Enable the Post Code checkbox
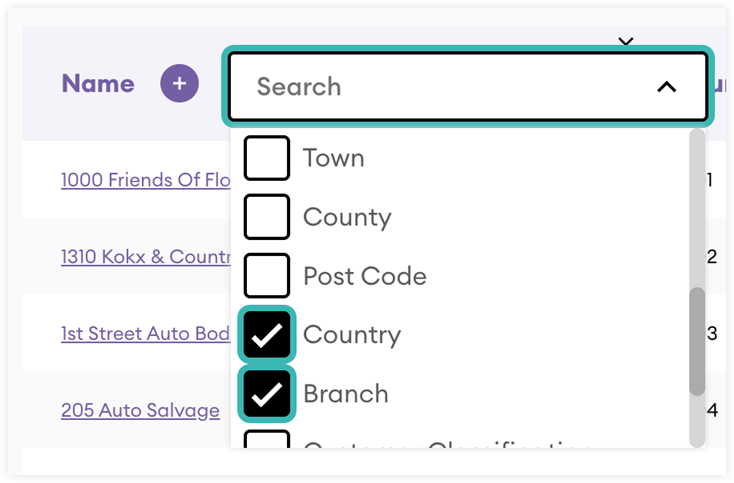The width and height of the screenshot is (734, 483). (x=267, y=276)
